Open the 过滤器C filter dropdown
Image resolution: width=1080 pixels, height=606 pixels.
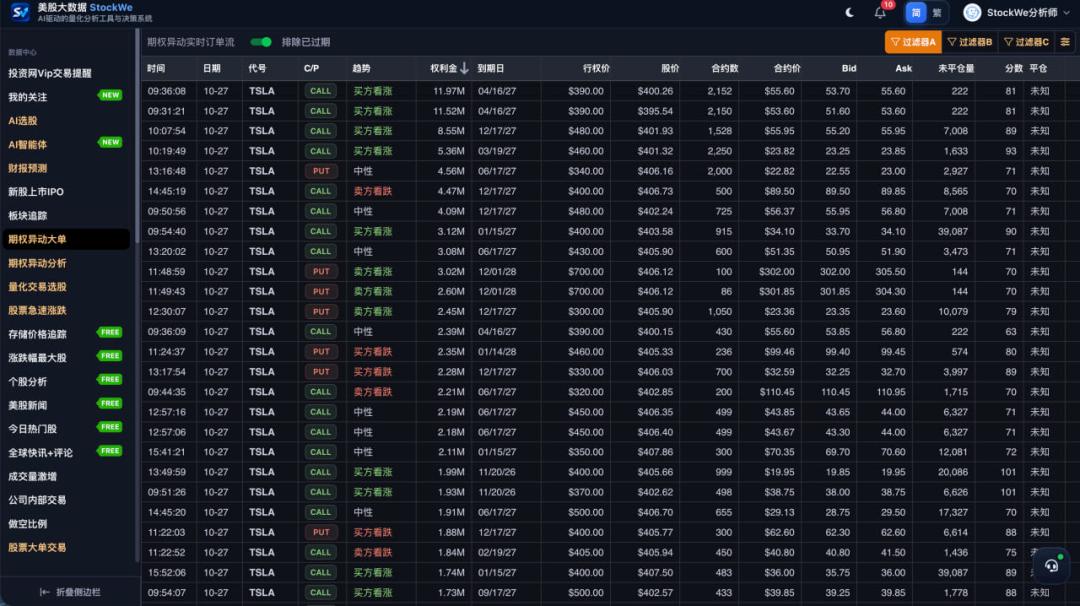coord(1026,42)
